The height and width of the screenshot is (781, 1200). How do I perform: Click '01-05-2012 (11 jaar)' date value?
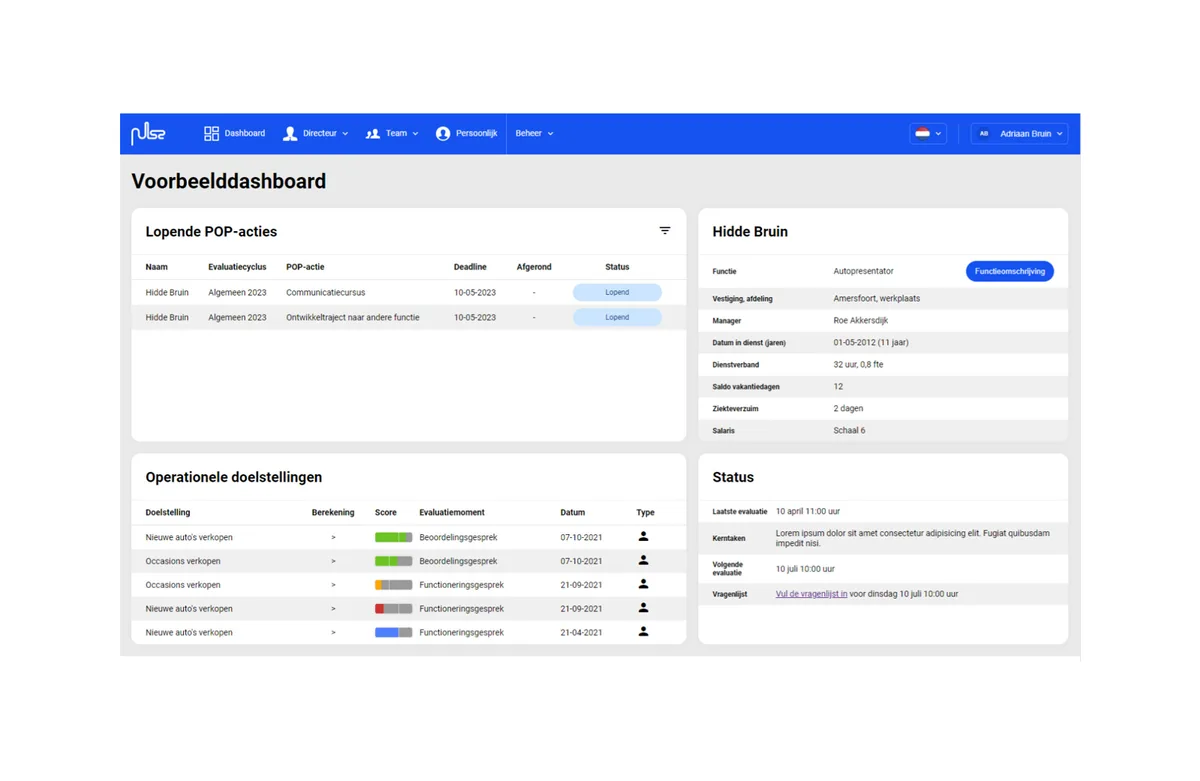(871, 342)
